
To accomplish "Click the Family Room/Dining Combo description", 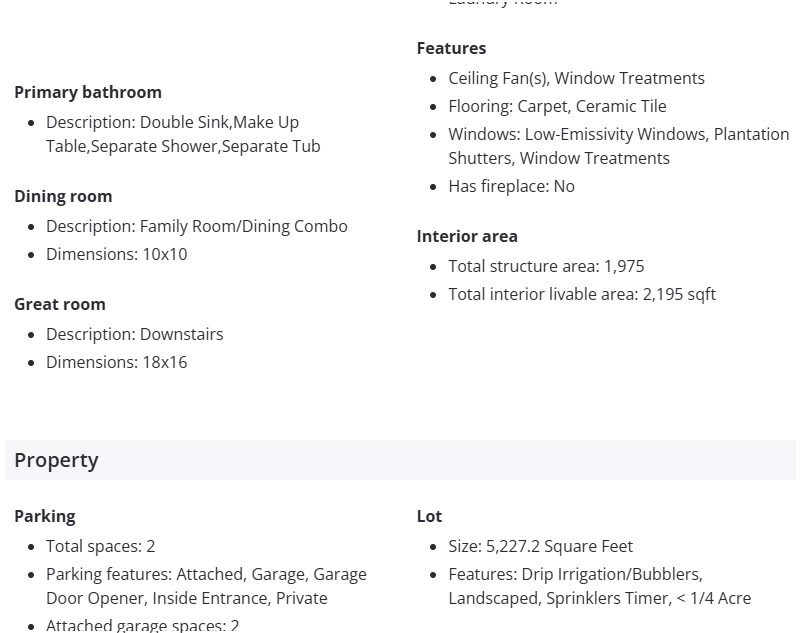I will (x=197, y=226).
